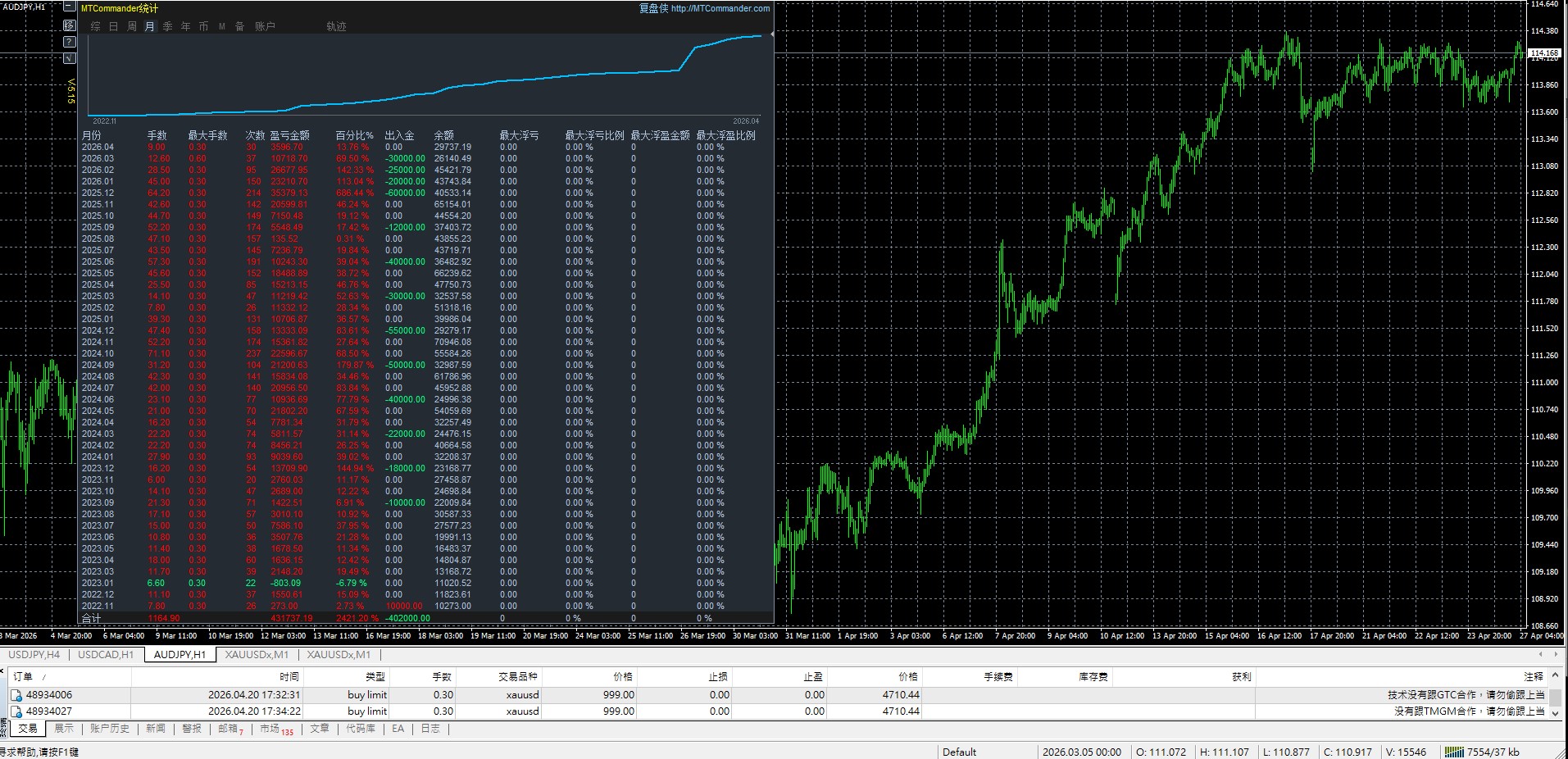Select the 月 monthly statistics tab
Screen dimensions: 1568x759
pos(149,26)
